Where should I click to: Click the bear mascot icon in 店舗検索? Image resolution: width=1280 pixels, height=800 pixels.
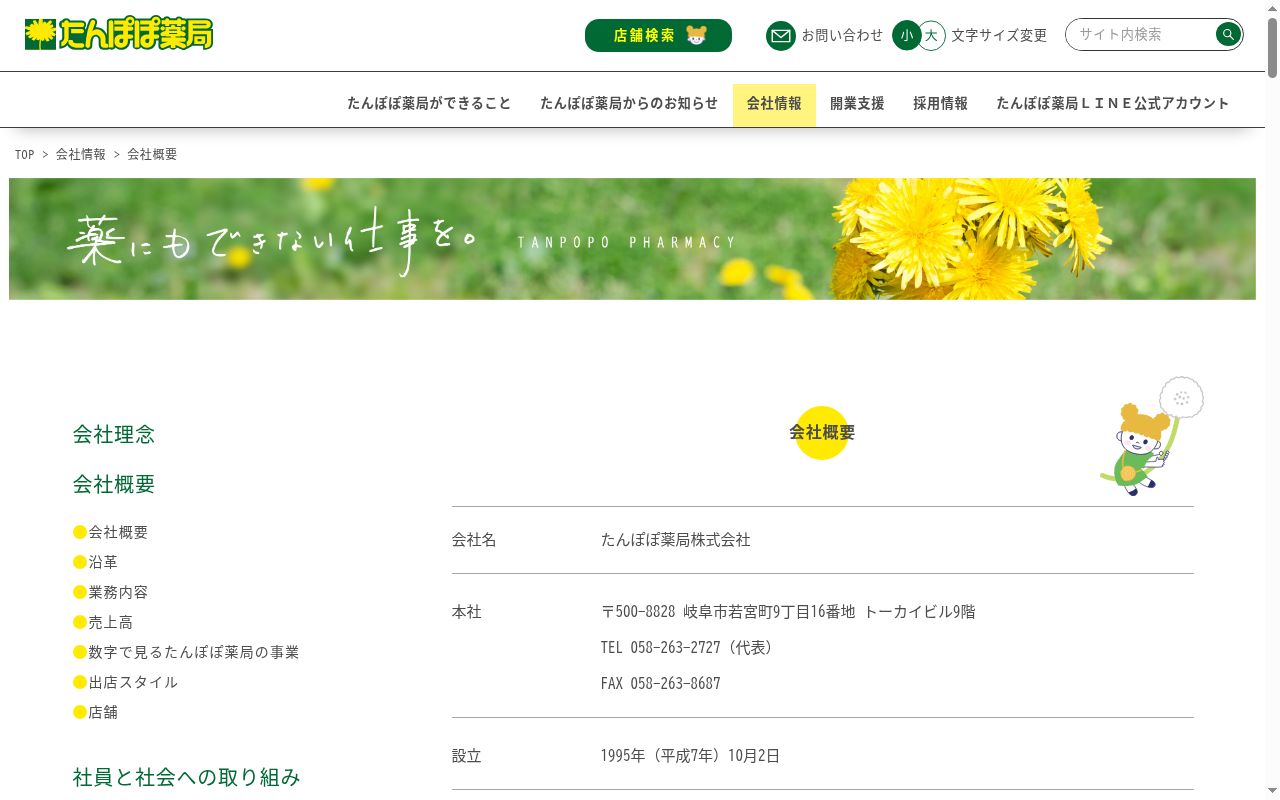(x=696, y=35)
